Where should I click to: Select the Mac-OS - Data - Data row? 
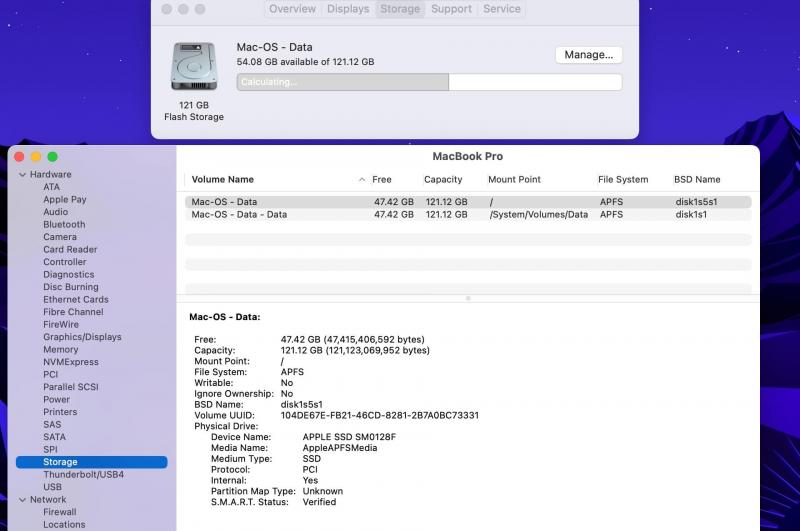coord(468,215)
